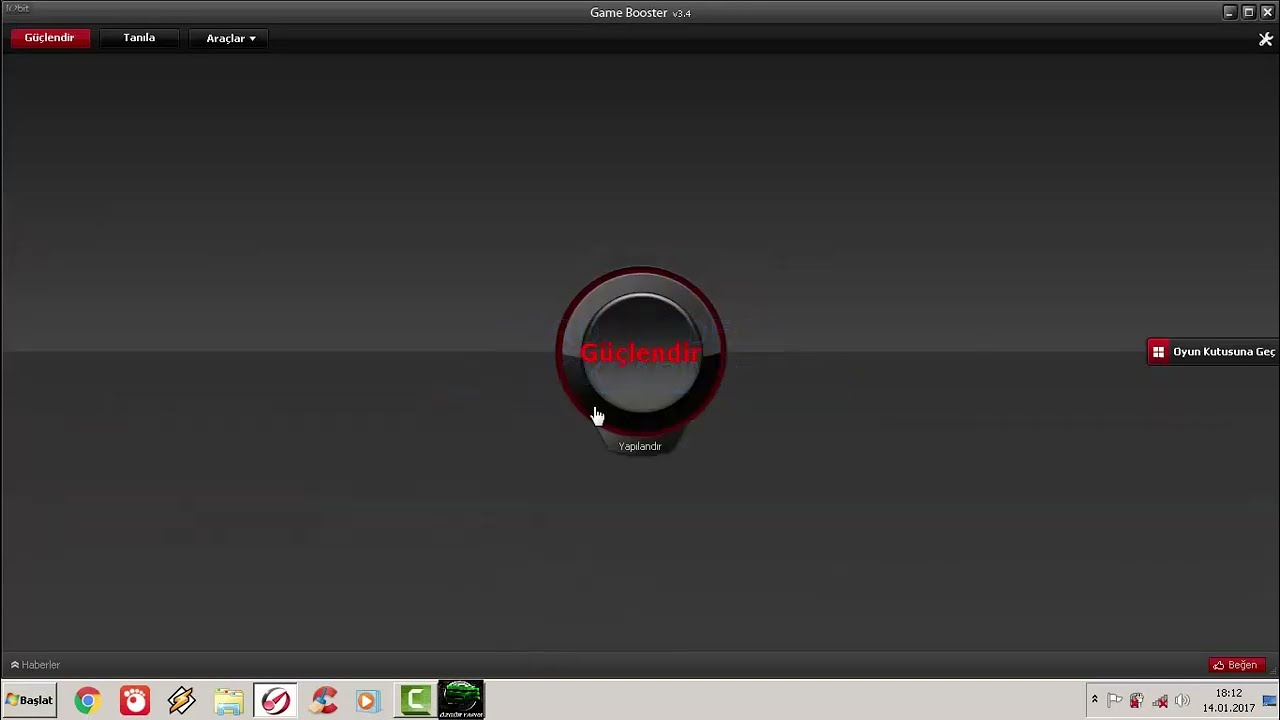Open Action Center flag icon

(x=1114, y=701)
